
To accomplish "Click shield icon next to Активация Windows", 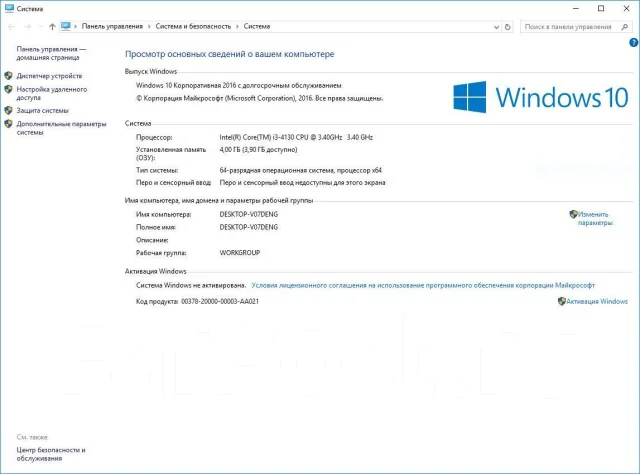I will point(562,301).
